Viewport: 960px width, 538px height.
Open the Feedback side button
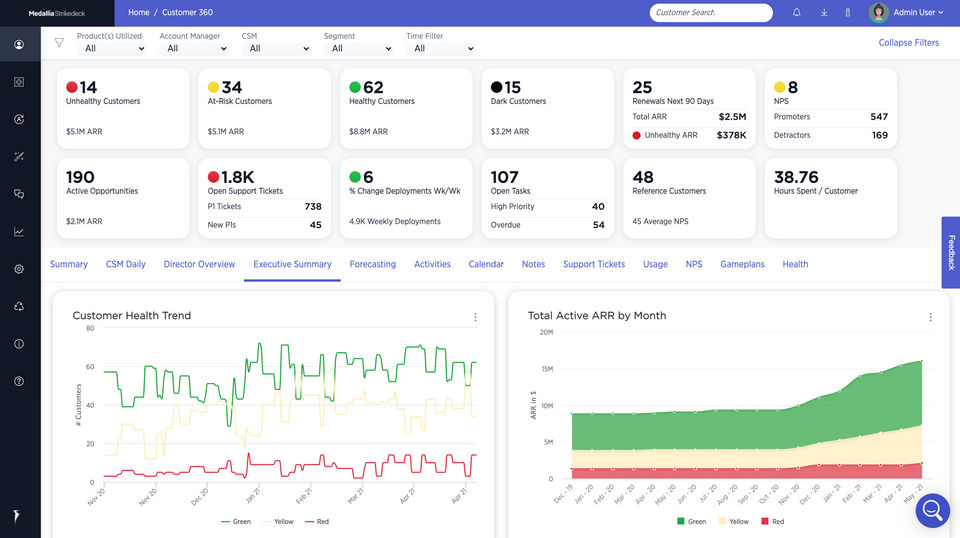(951, 252)
